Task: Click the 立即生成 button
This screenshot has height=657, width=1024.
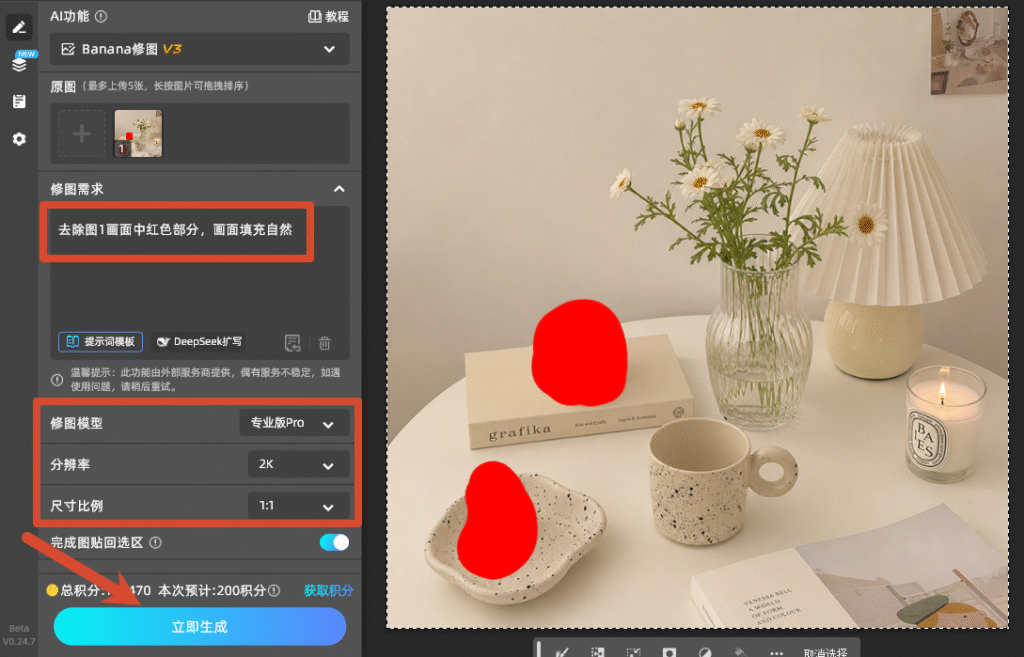Action: click(200, 627)
